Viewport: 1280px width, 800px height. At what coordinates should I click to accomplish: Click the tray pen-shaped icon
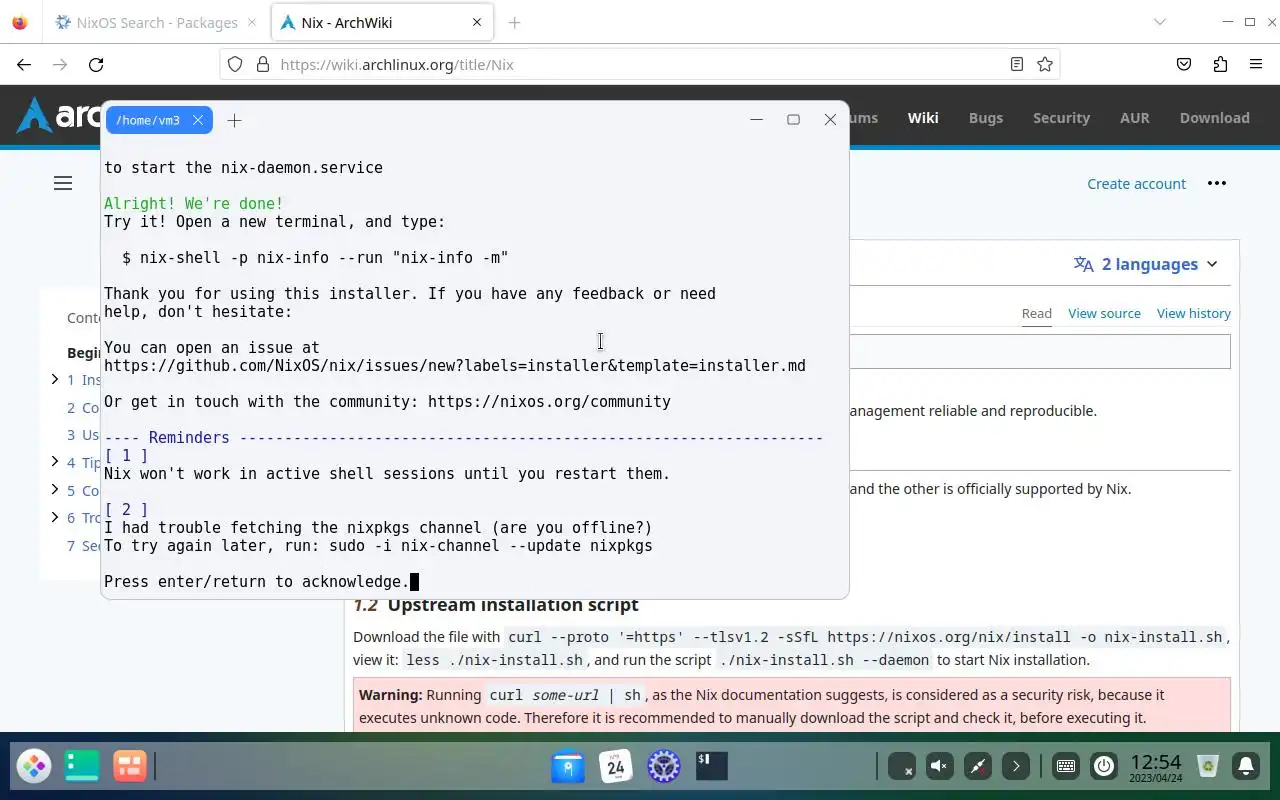click(978, 766)
